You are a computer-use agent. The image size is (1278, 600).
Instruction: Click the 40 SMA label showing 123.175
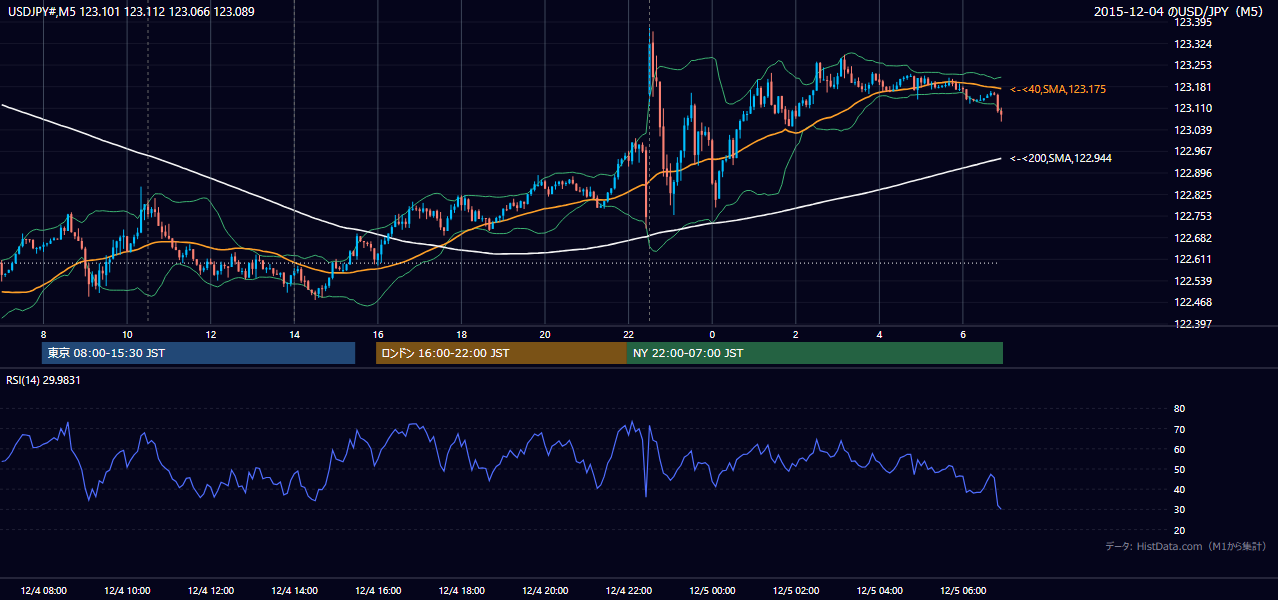tap(1058, 89)
